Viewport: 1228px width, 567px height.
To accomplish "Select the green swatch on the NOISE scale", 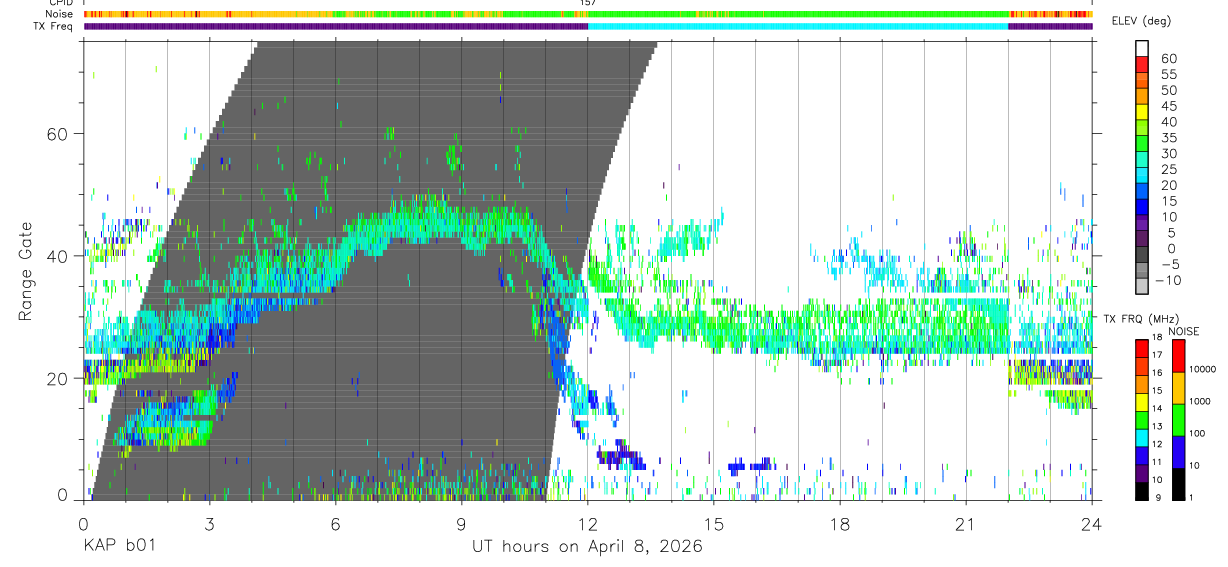I will 1179,419.
